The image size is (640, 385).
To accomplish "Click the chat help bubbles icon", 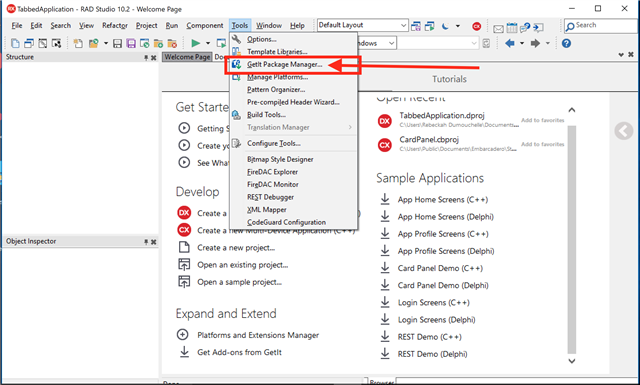I will [x=525, y=27].
